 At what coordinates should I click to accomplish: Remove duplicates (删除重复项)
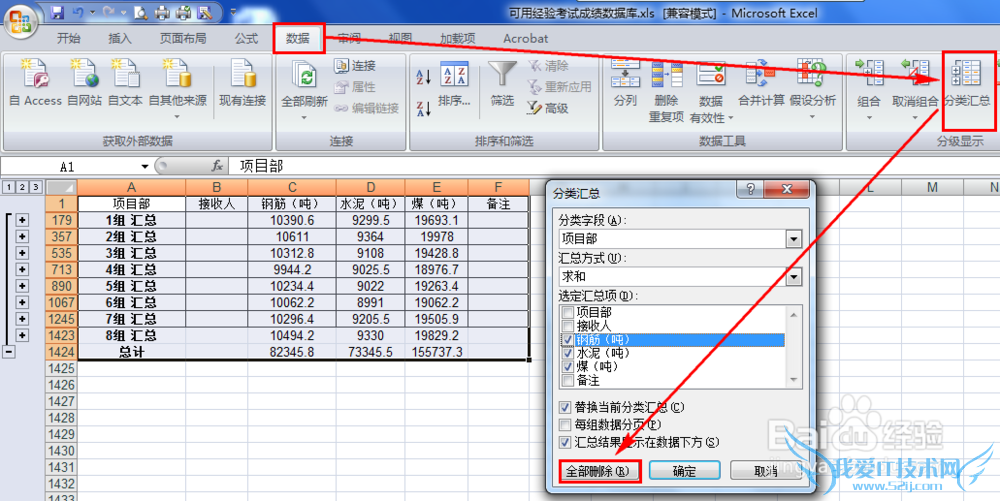[x=666, y=91]
